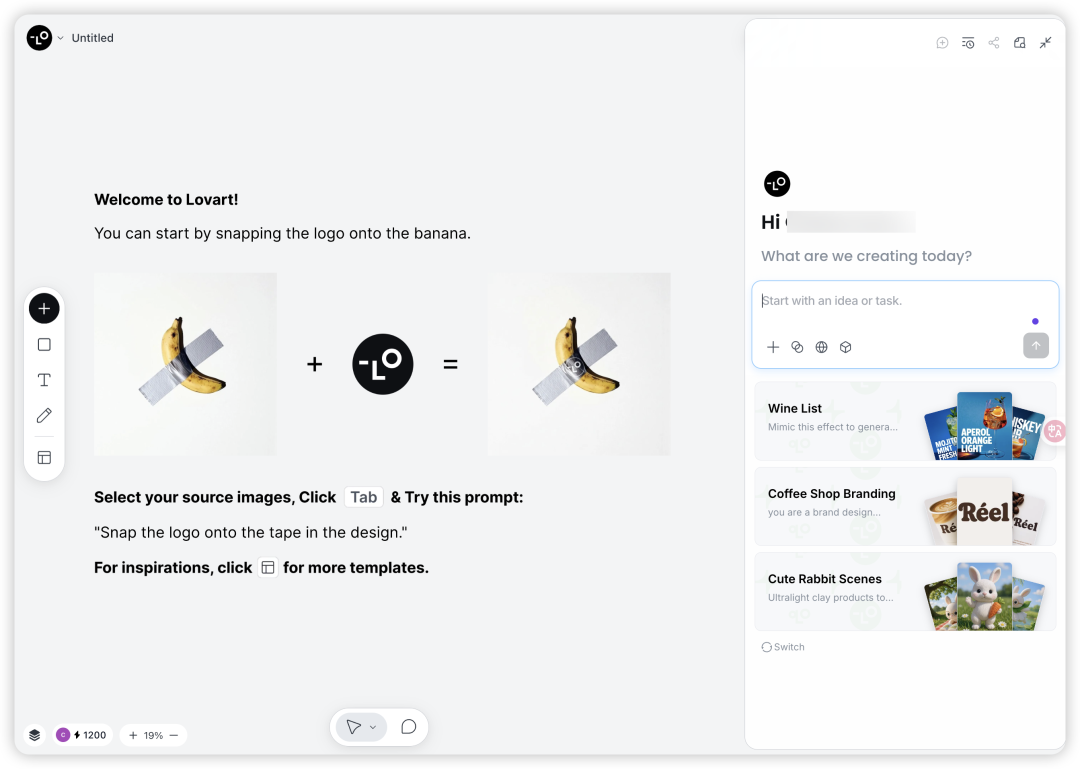Start a new chat icon
This screenshot has height=769, width=1080.
942,43
